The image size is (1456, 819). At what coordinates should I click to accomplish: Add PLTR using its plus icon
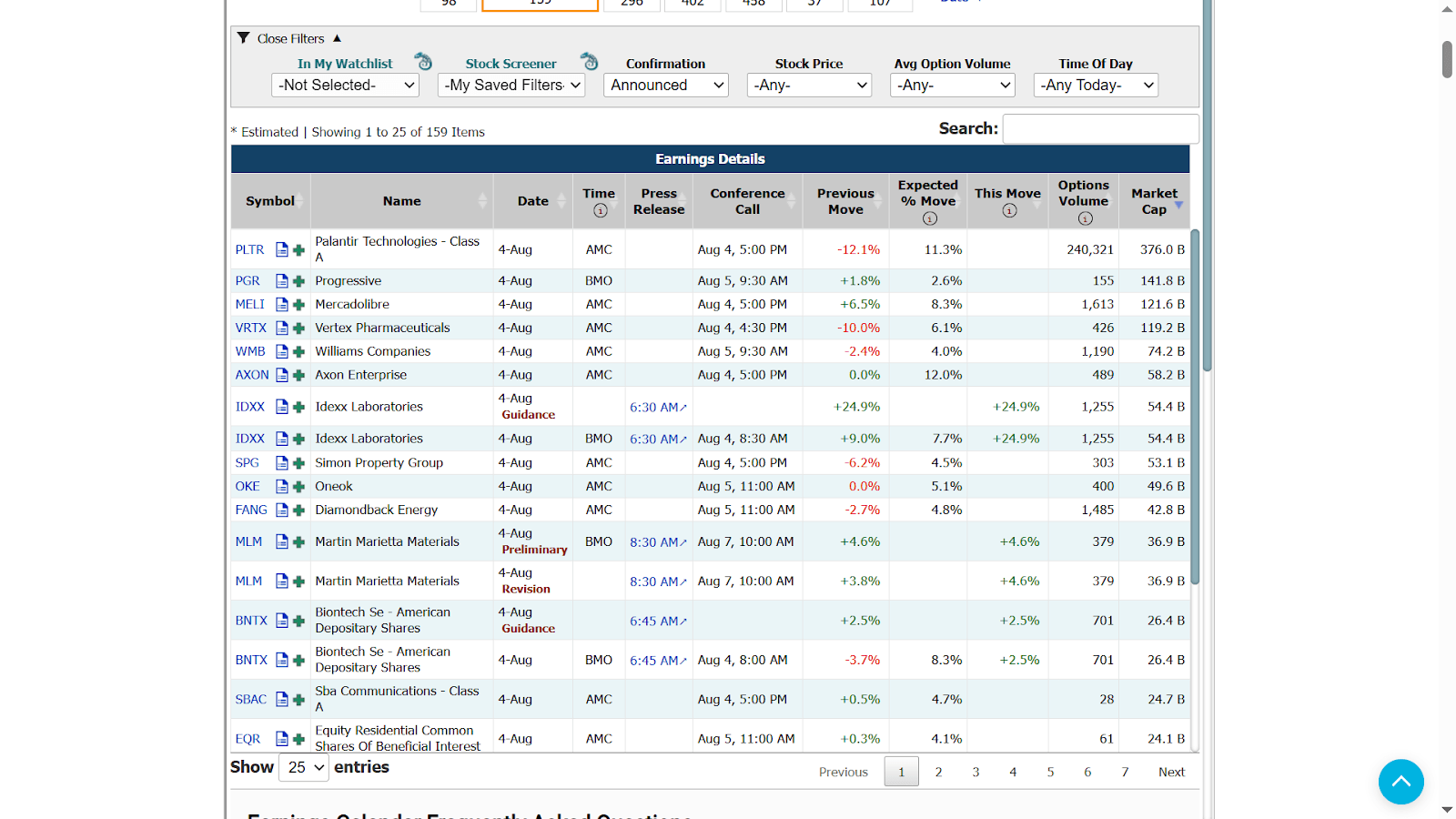[298, 249]
